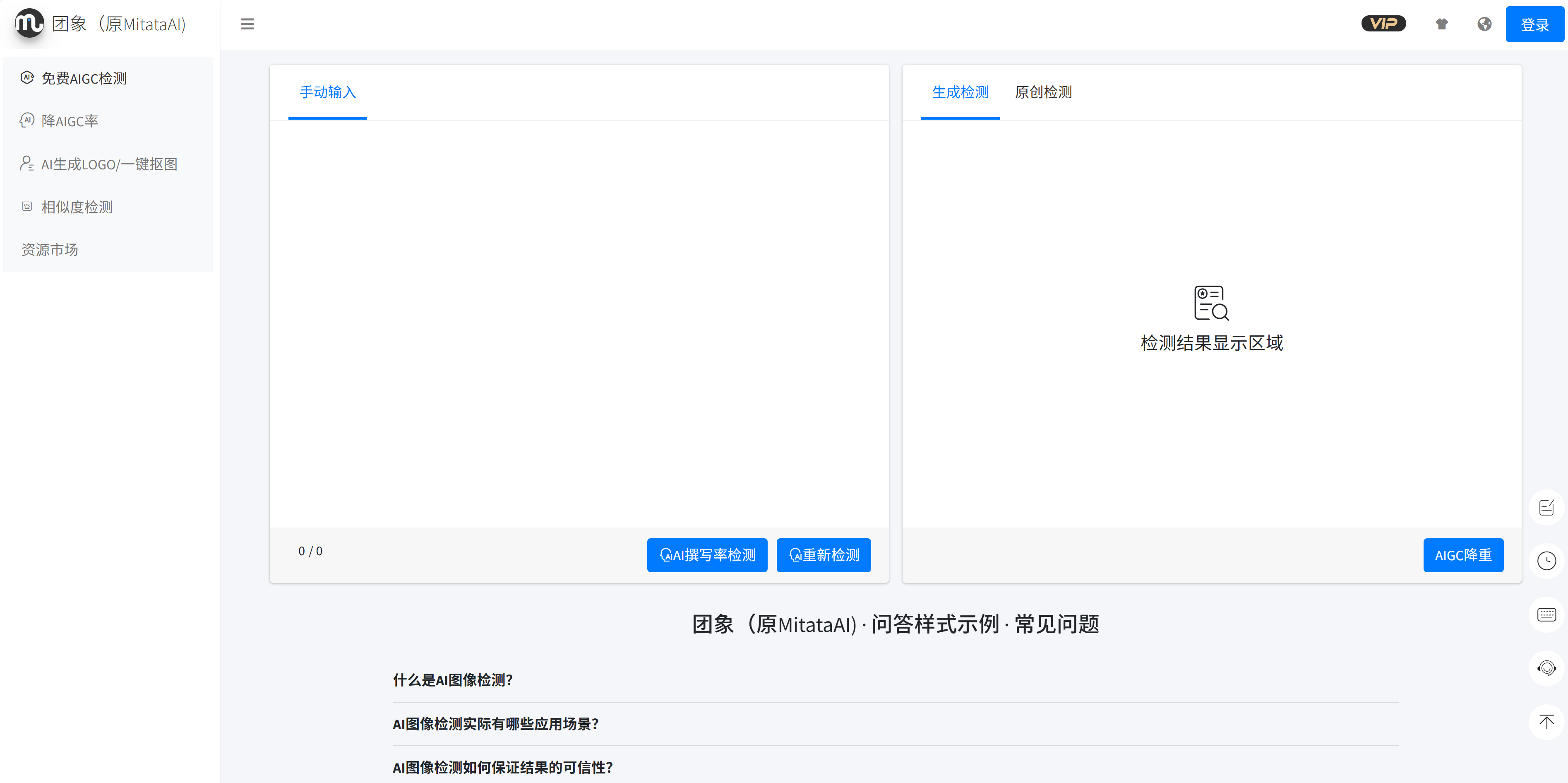This screenshot has width=1568, height=783.
Task: Click the t-shirt theme icon
Action: click(1441, 24)
